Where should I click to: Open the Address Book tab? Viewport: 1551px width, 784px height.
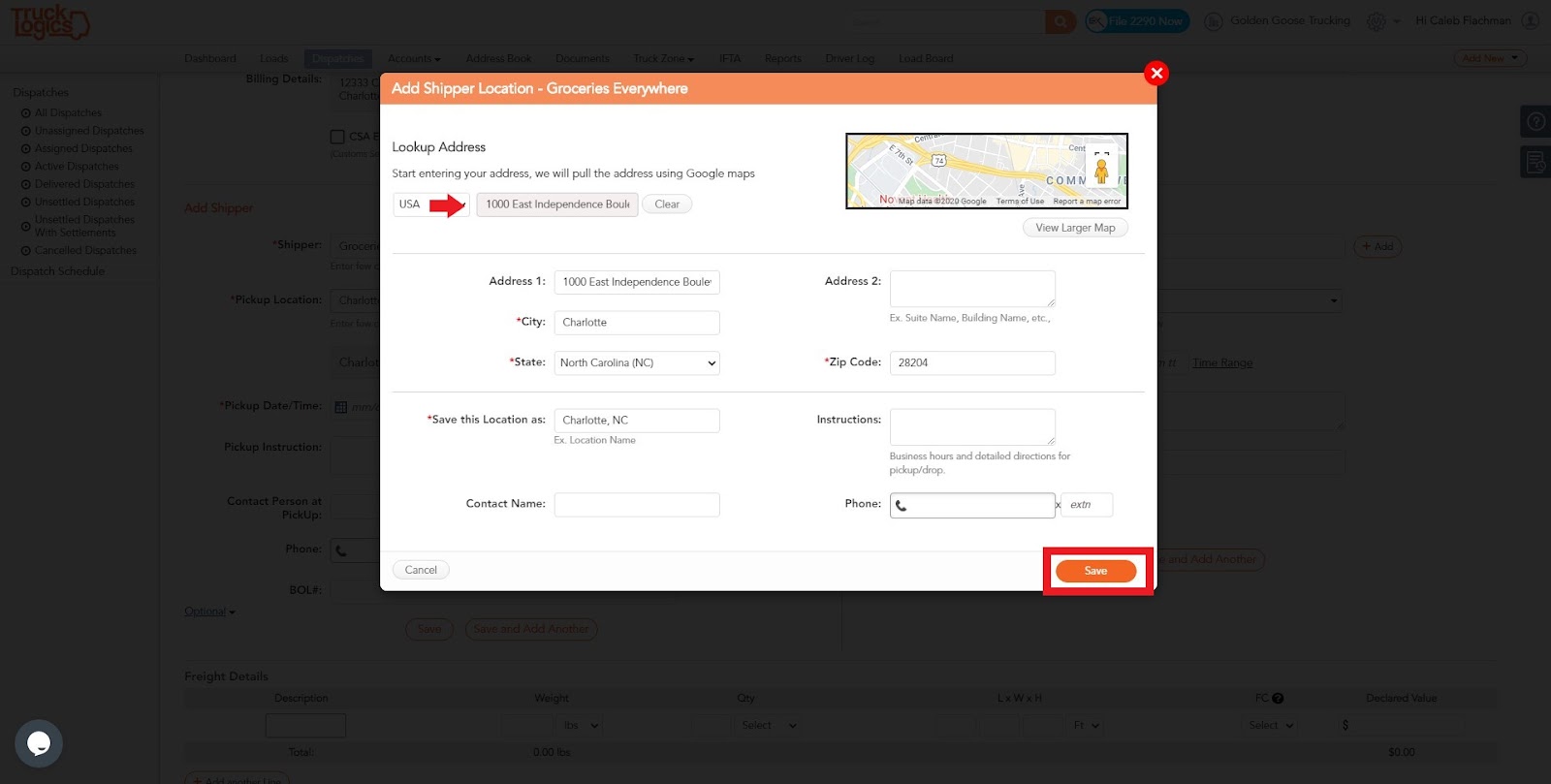pyautogui.click(x=498, y=59)
